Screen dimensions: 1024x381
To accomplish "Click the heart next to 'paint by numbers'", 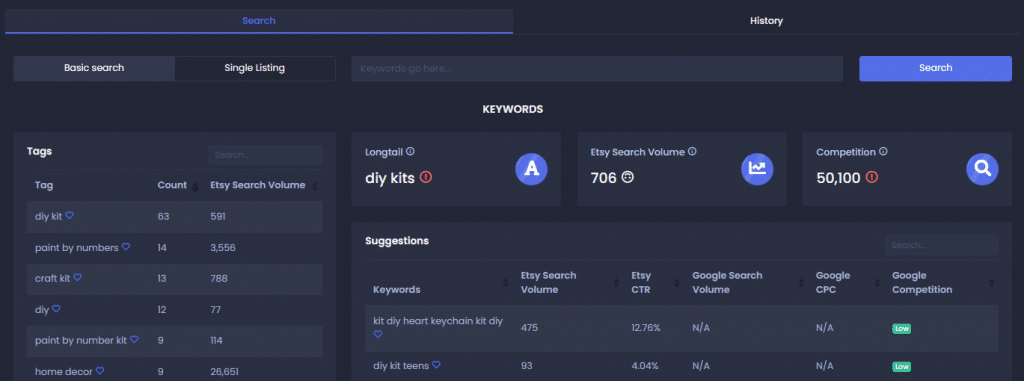I will pyautogui.click(x=126, y=247).
